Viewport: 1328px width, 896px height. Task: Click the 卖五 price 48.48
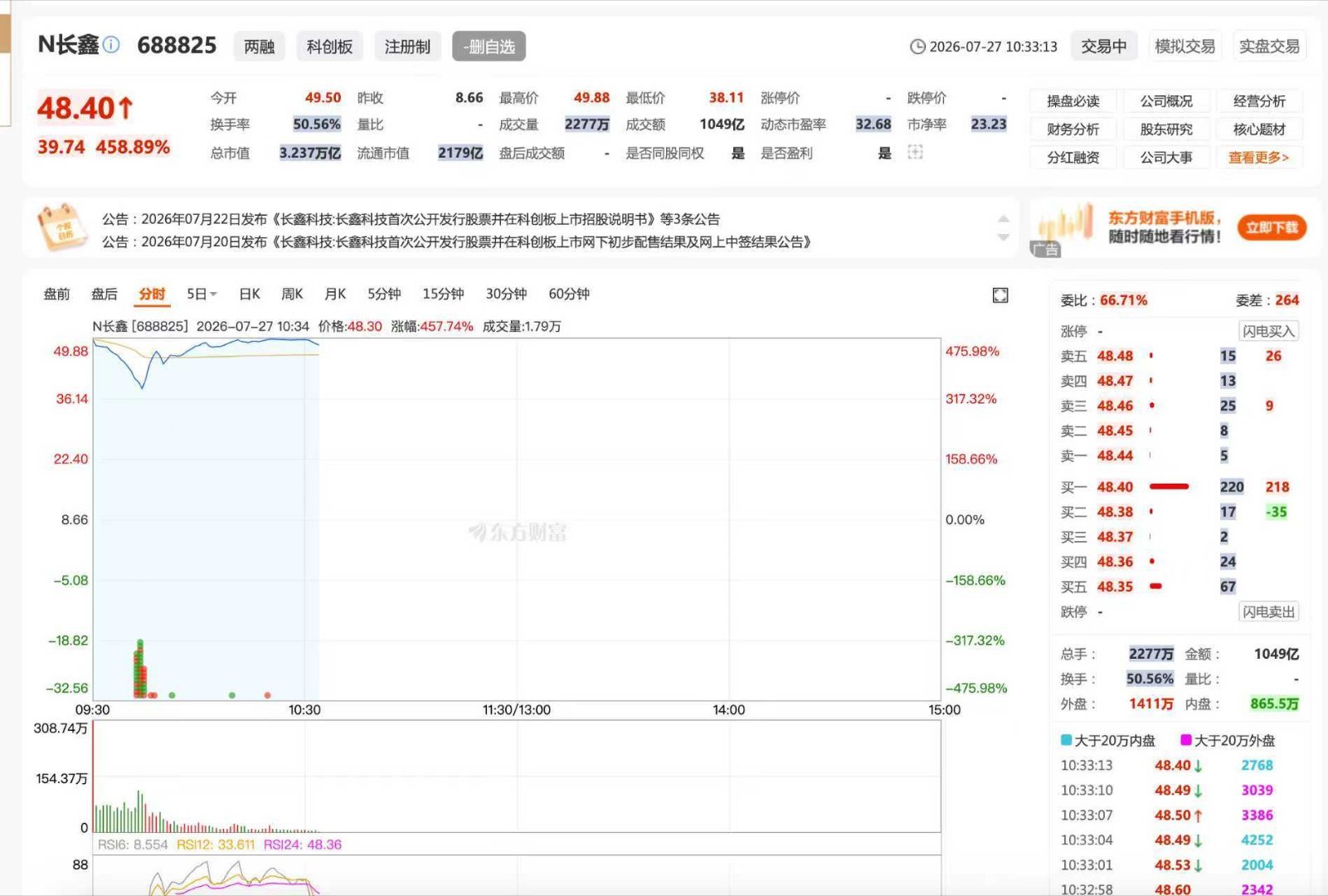click(1115, 356)
